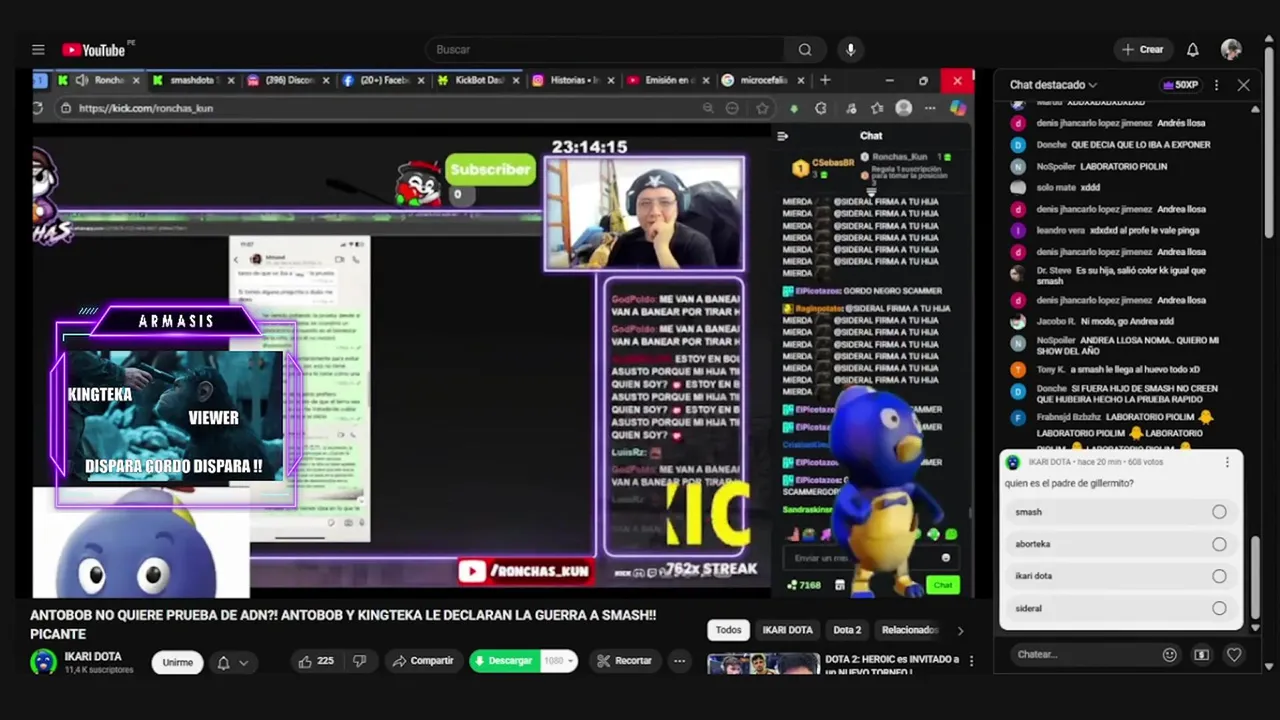Open YouTube notifications bell
Viewport: 1280px width, 720px height.
[x=1193, y=50]
